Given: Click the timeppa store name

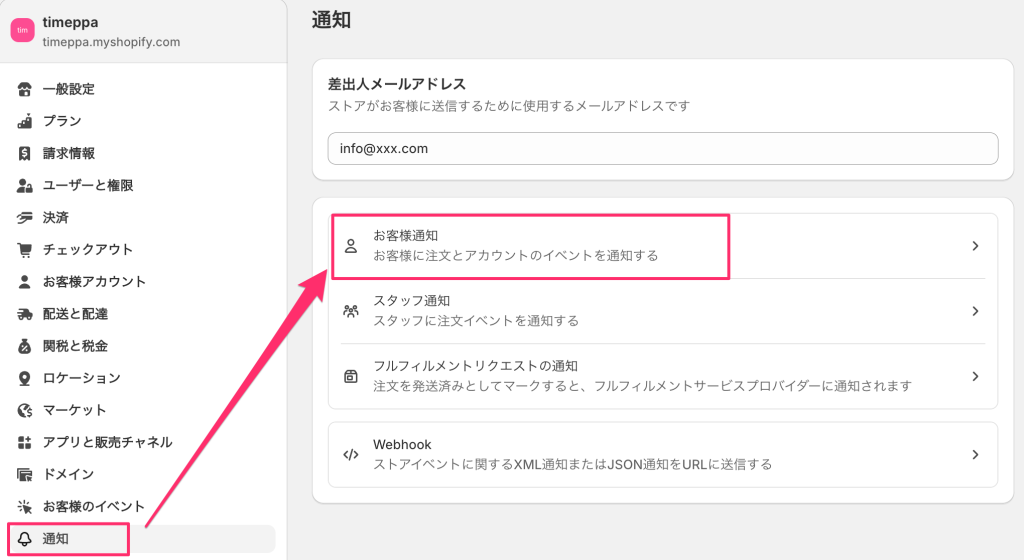Looking at the screenshot, I should click(x=71, y=22).
